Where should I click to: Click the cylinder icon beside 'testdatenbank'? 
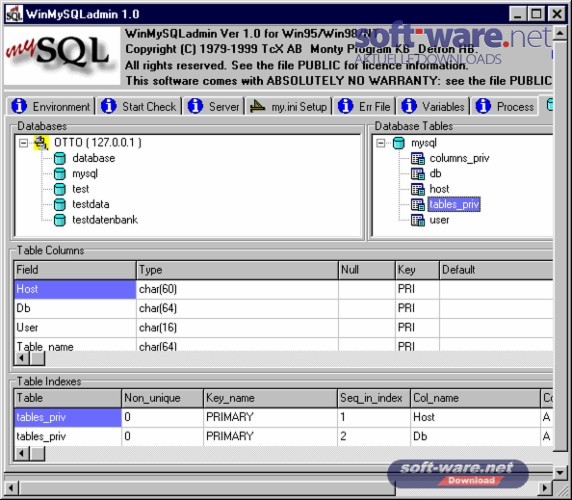pyautogui.click(x=60, y=220)
